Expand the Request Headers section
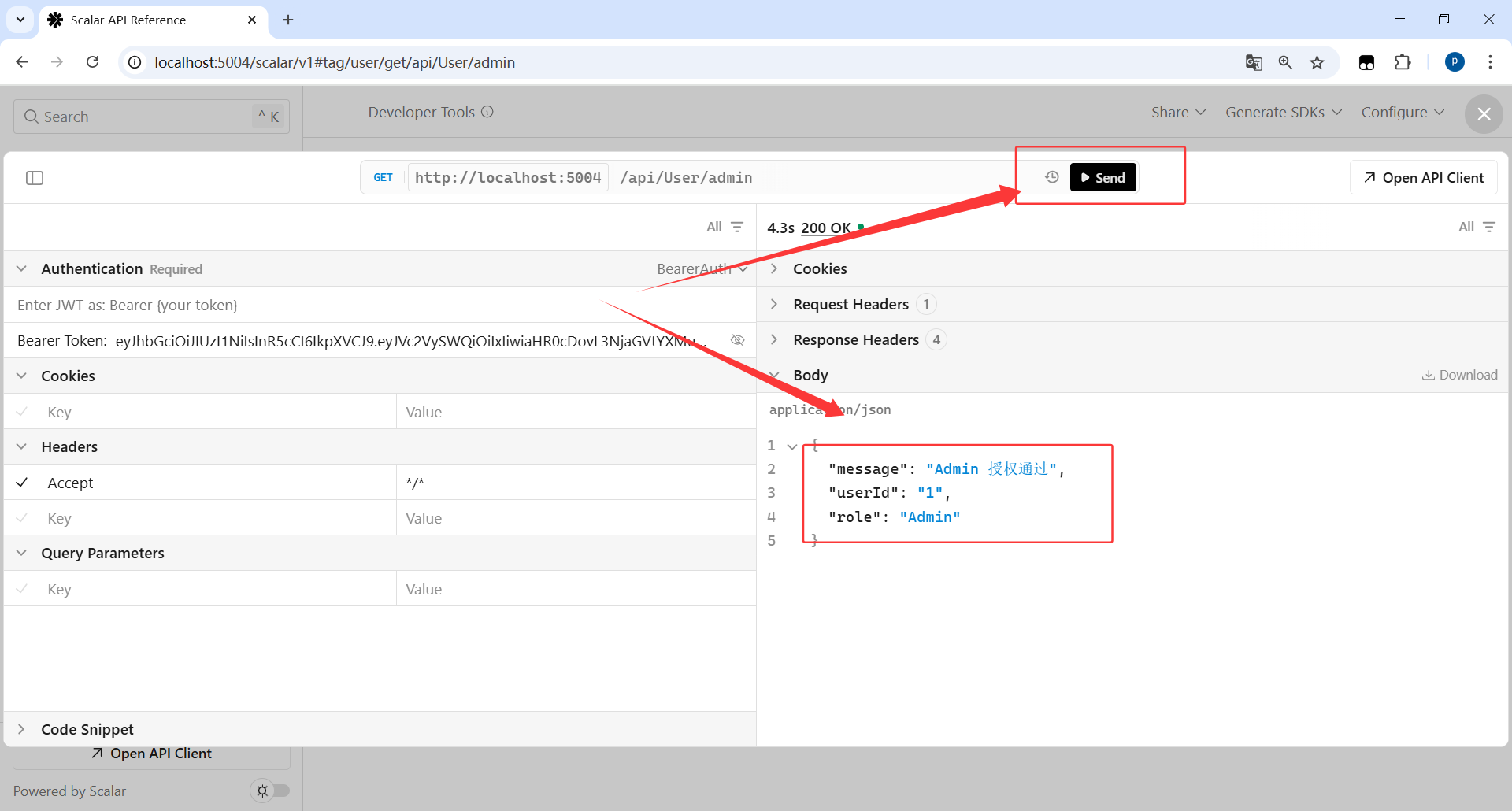 click(774, 304)
